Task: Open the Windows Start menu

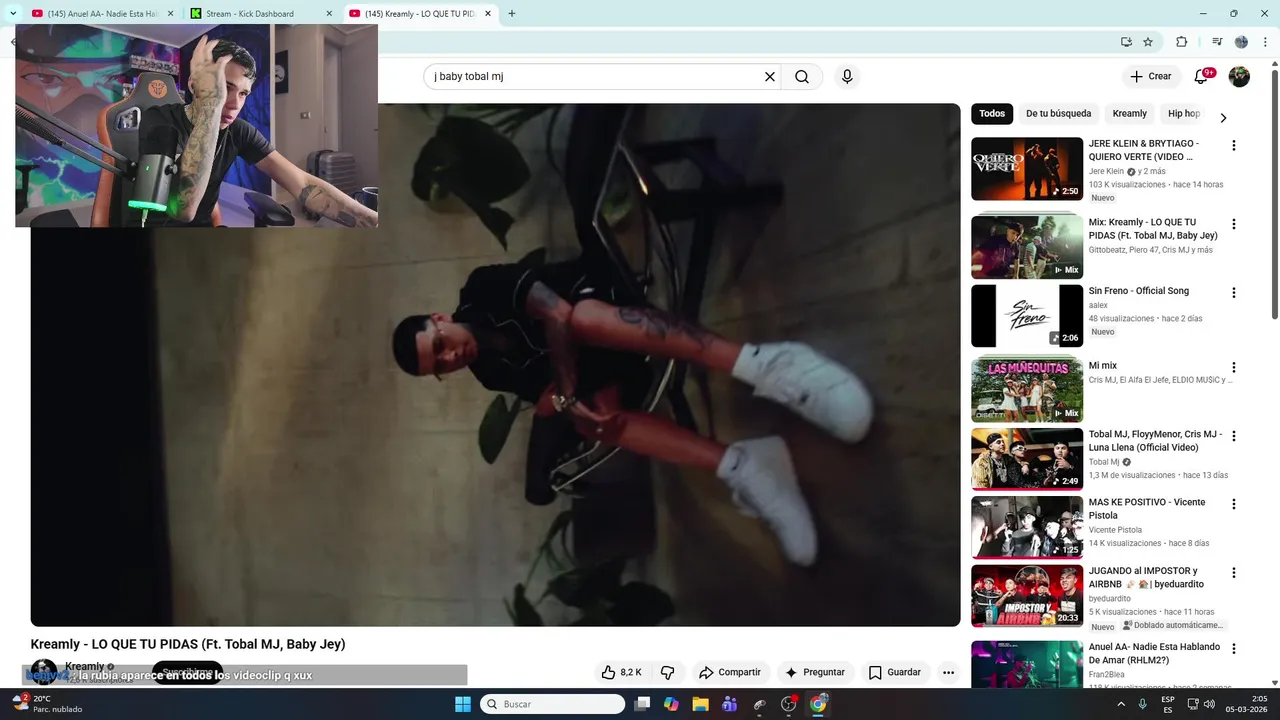Action: pos(463,704)
